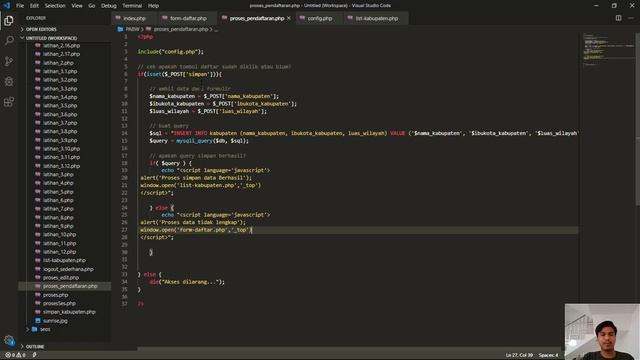640x360 pixels.
Task: Open latihan_3.5.php in explorer
Action: point(60,106)
